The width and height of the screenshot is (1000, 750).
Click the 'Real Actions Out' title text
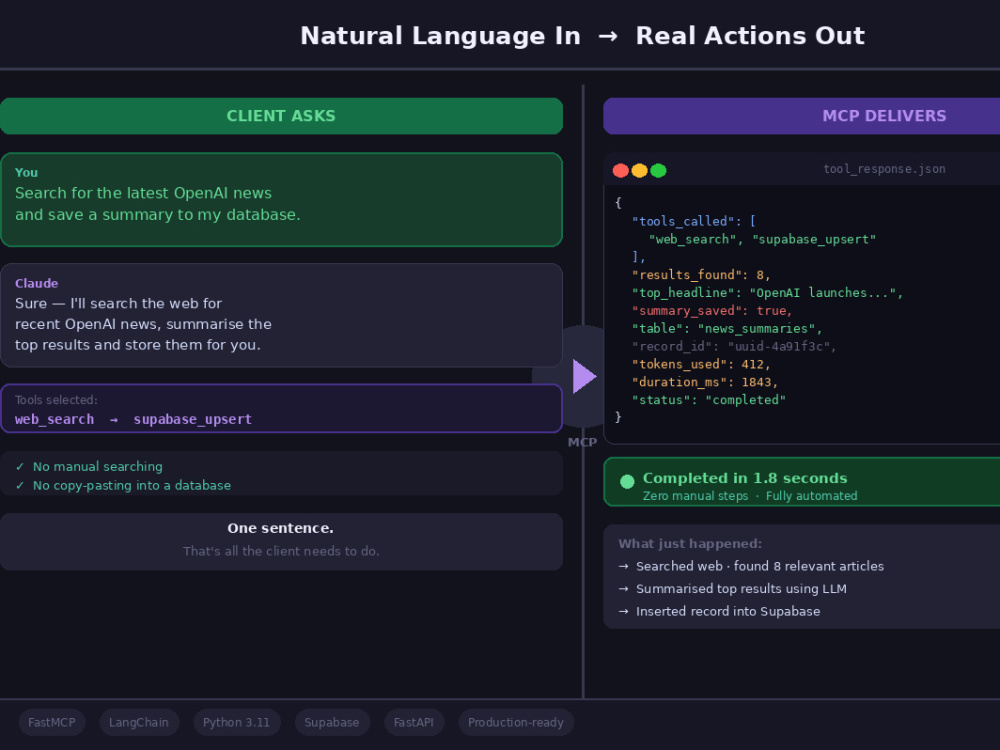(x=750, y=36)
